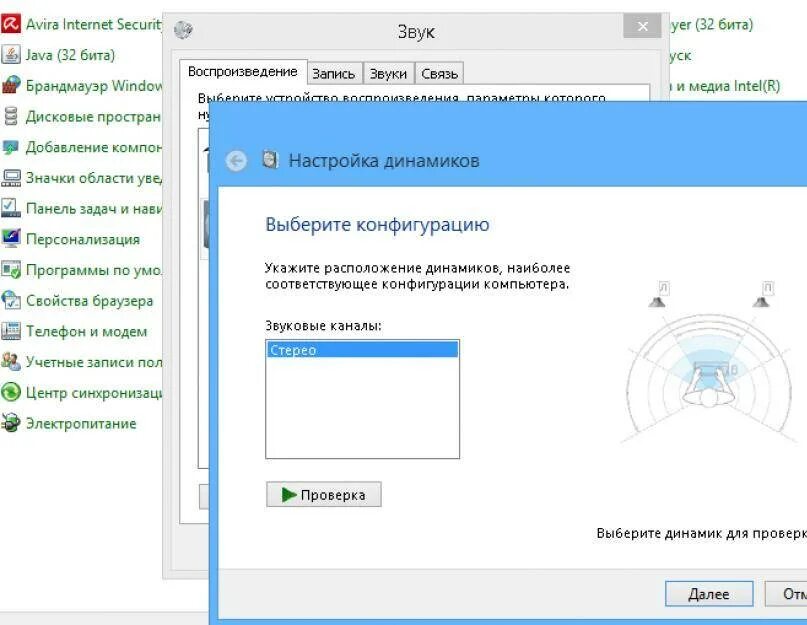The image size is (807, 625).
Task: Open the Учетные записи пользователей icon
Action: click(11, 362)
